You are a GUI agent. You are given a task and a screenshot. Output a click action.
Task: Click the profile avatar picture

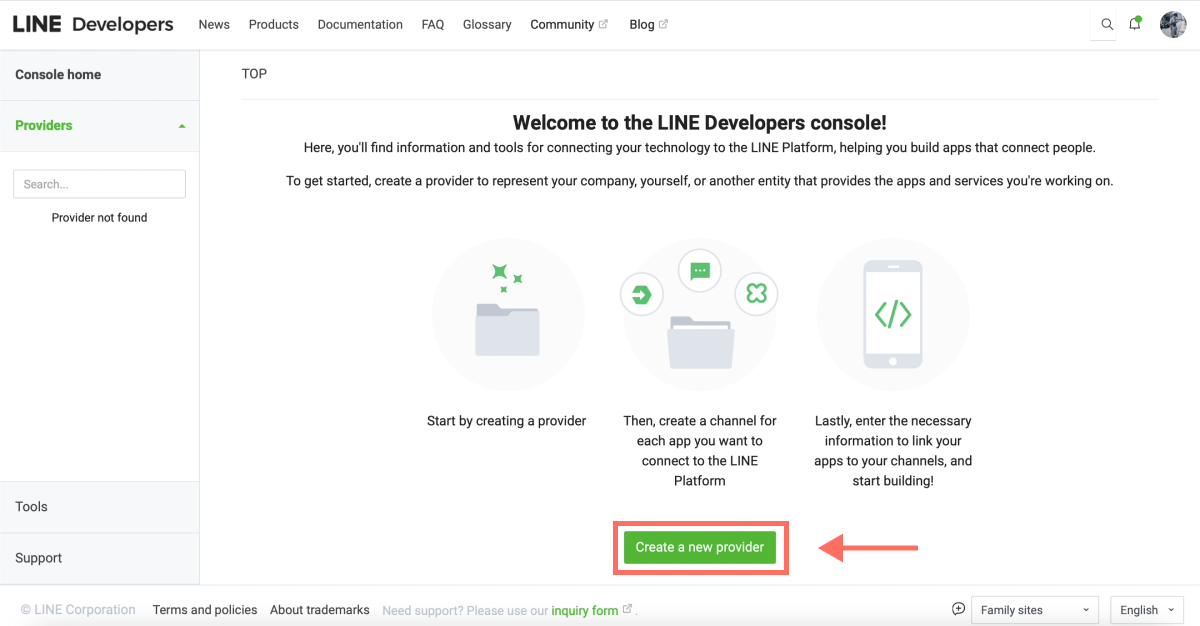click(1172, 24)
